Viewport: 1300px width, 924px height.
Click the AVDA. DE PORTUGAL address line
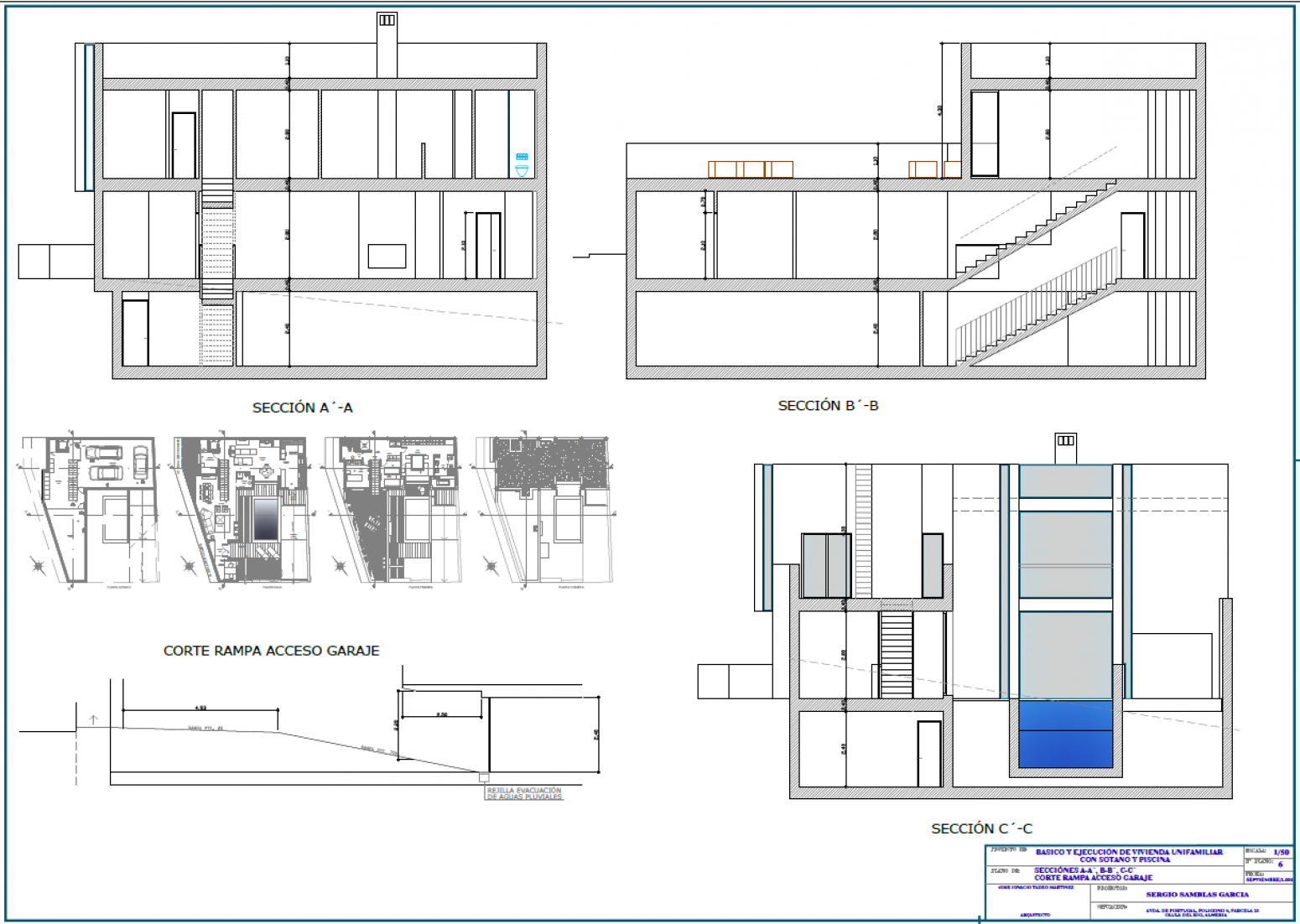pyautogui.click(x=1202, y=910)
